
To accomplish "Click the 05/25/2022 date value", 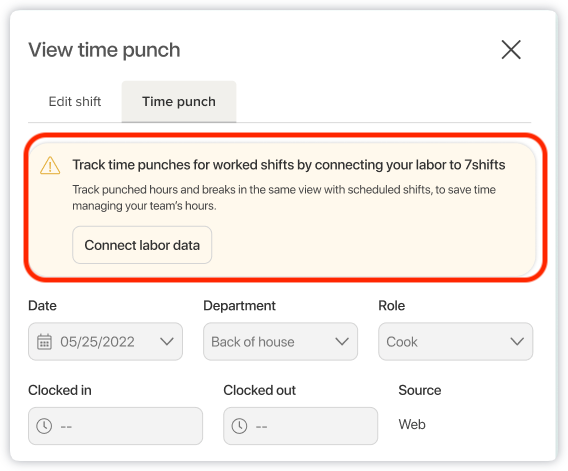I will point(97,342).
